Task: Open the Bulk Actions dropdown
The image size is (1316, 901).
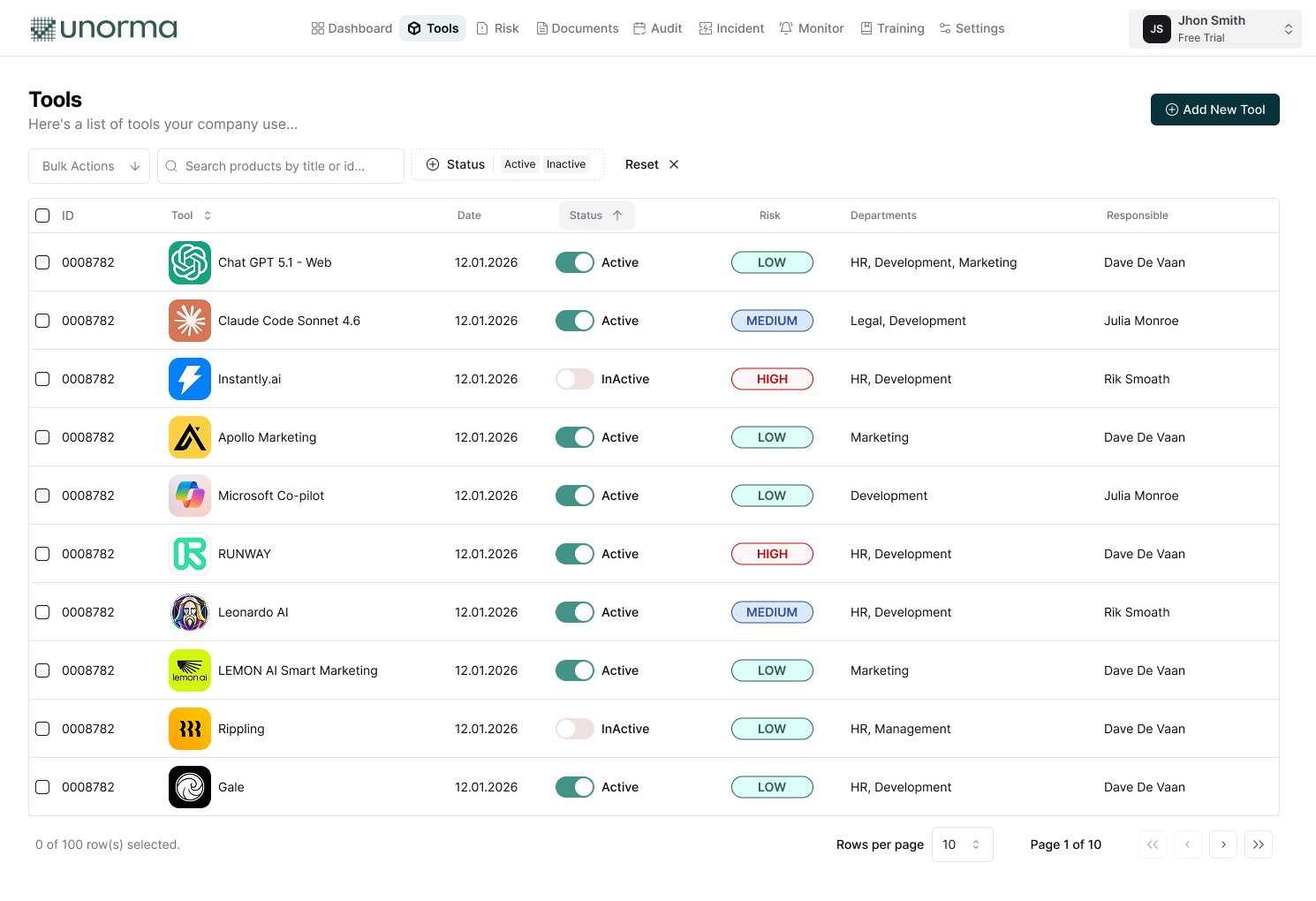Action: 89,166
